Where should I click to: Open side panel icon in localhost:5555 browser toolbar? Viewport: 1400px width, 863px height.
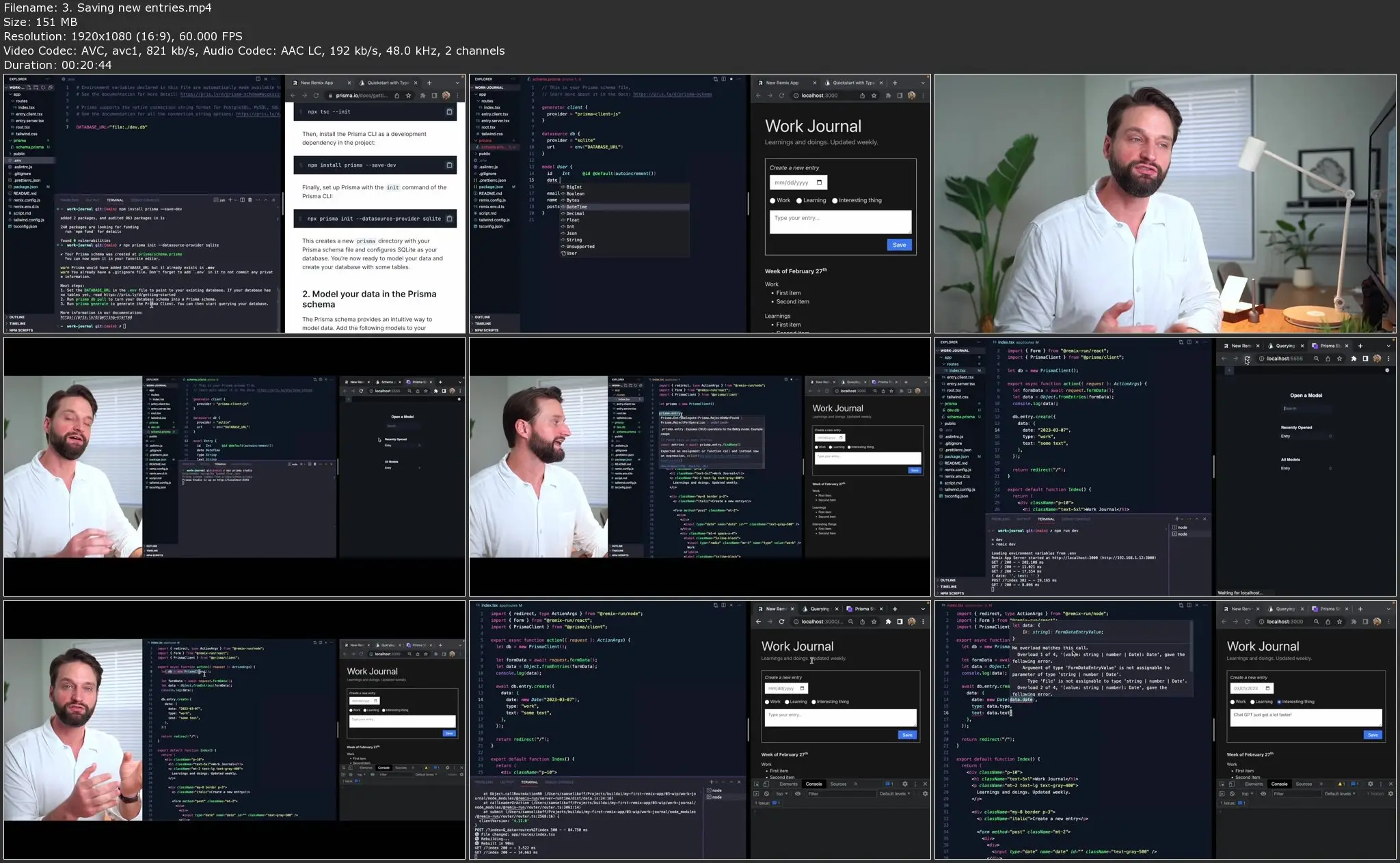point(1365,358)
